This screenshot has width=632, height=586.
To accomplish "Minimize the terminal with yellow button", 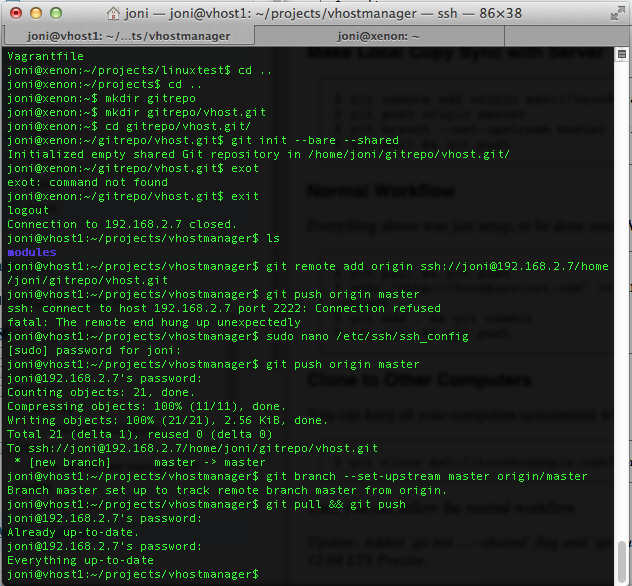I will (x=36, y=13).
